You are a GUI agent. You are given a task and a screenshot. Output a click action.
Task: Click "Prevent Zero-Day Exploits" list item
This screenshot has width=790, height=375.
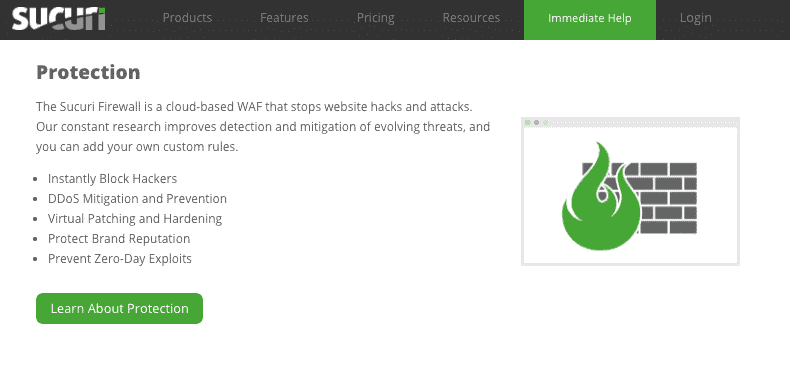tap(120, 259)
